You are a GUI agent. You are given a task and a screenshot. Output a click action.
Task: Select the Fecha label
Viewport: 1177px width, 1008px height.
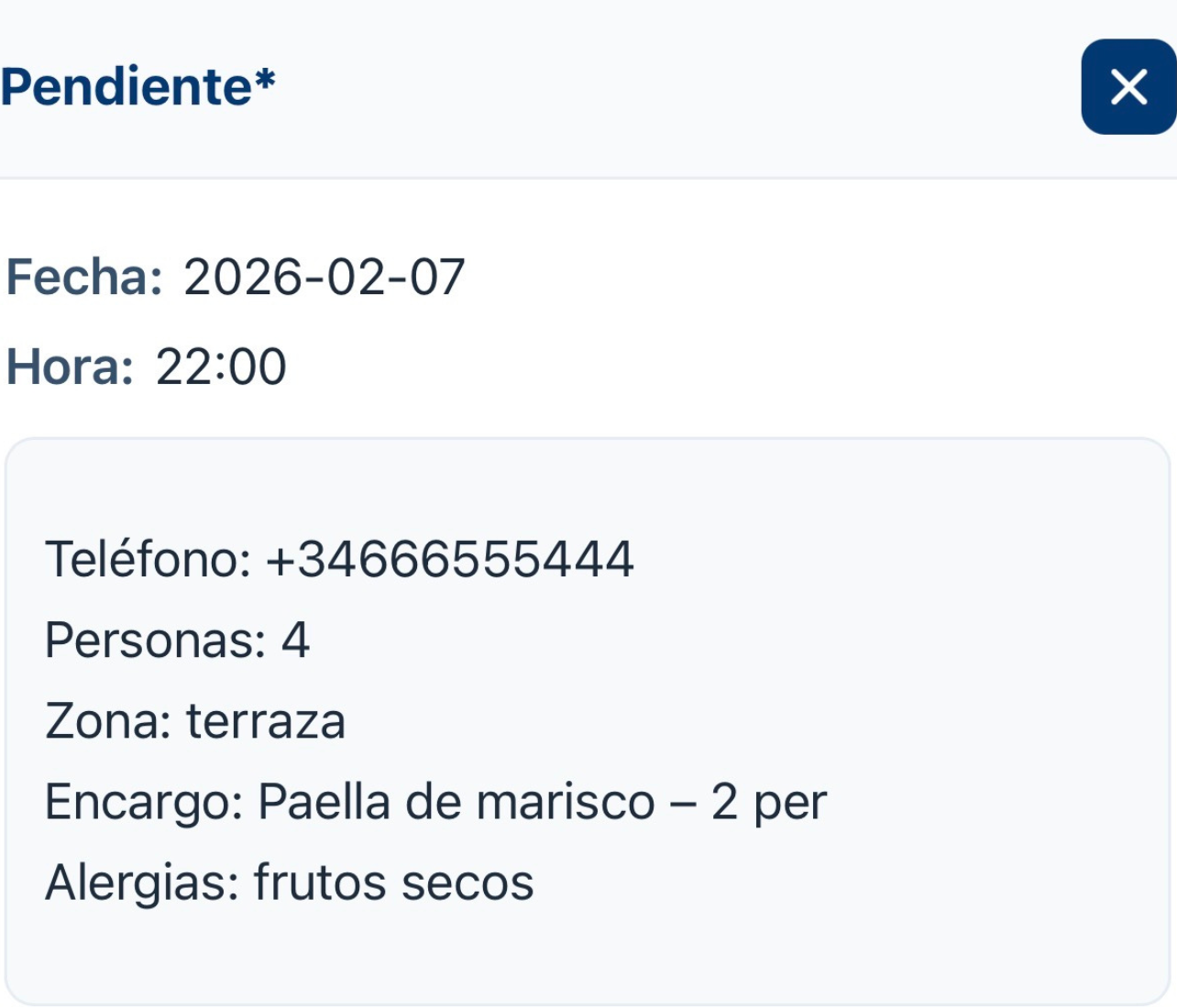[x=84, y=277]
